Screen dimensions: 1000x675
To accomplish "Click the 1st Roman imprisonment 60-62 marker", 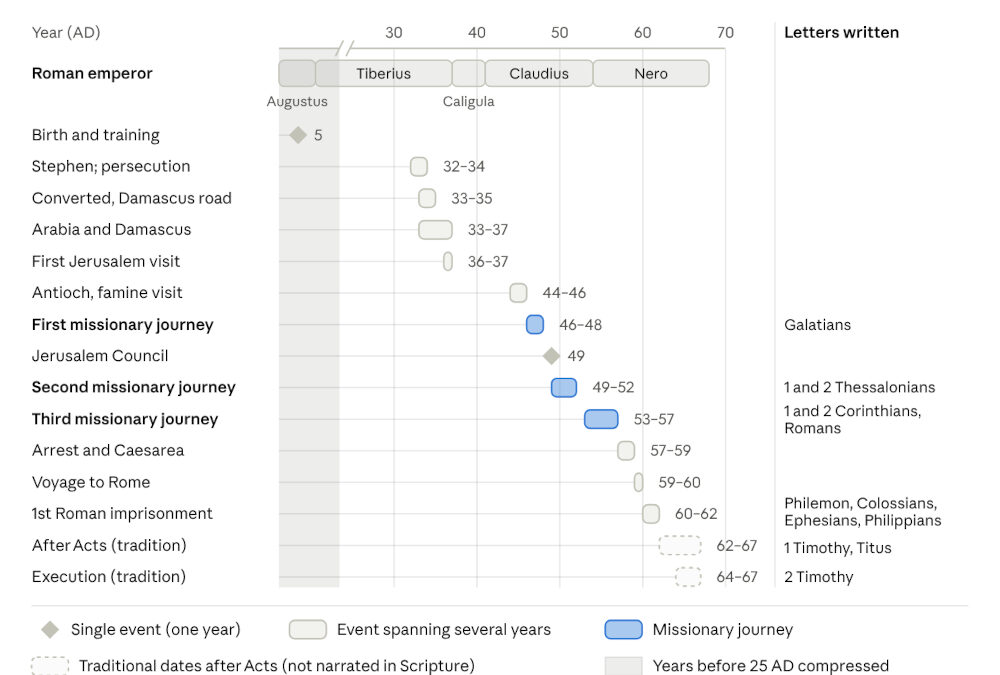I will pyautogui.click(x=651, y=514).
